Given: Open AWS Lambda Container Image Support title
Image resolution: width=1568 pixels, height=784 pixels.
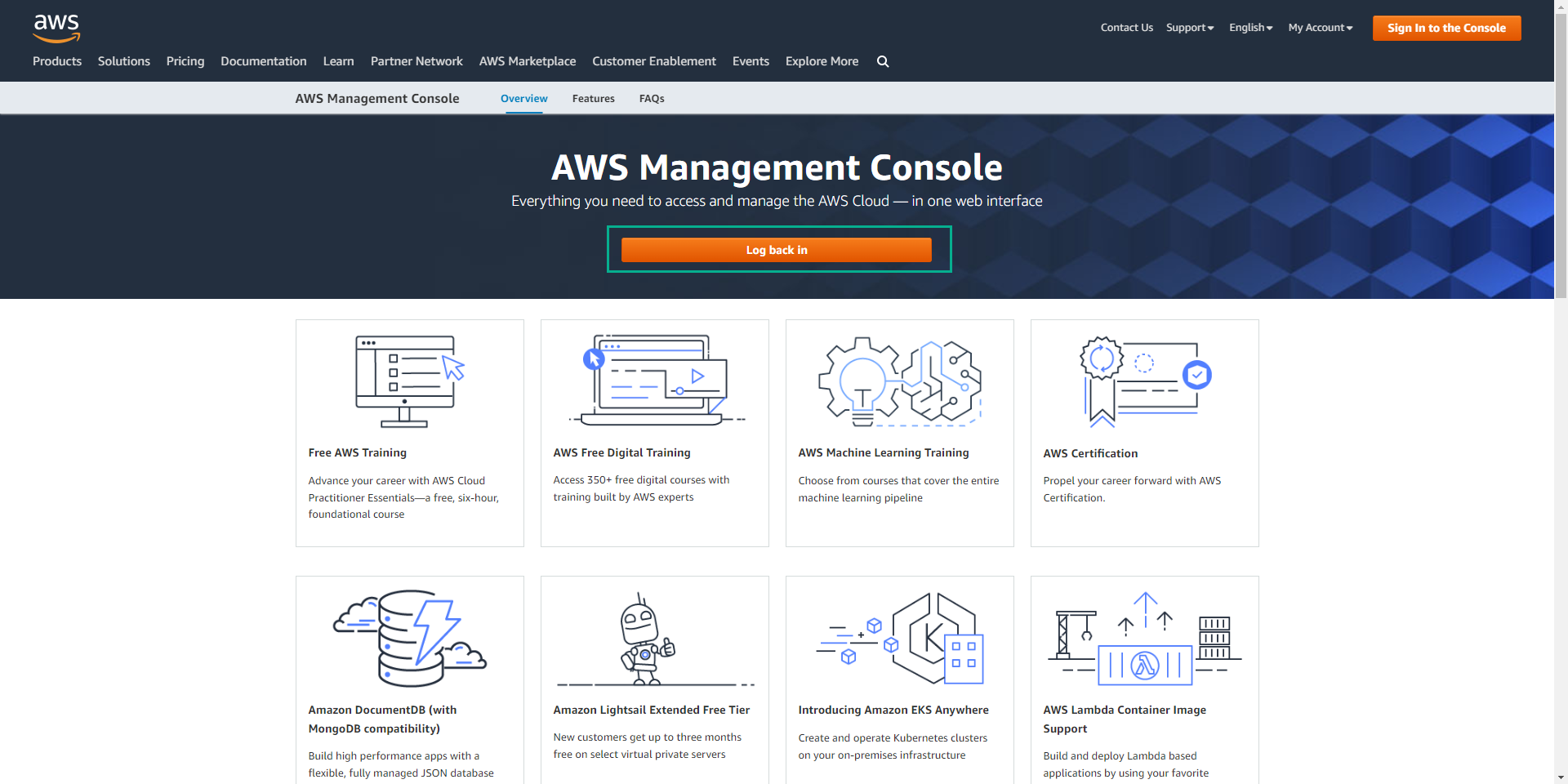Looking at the screenshot, I should tap(1125, 719).
